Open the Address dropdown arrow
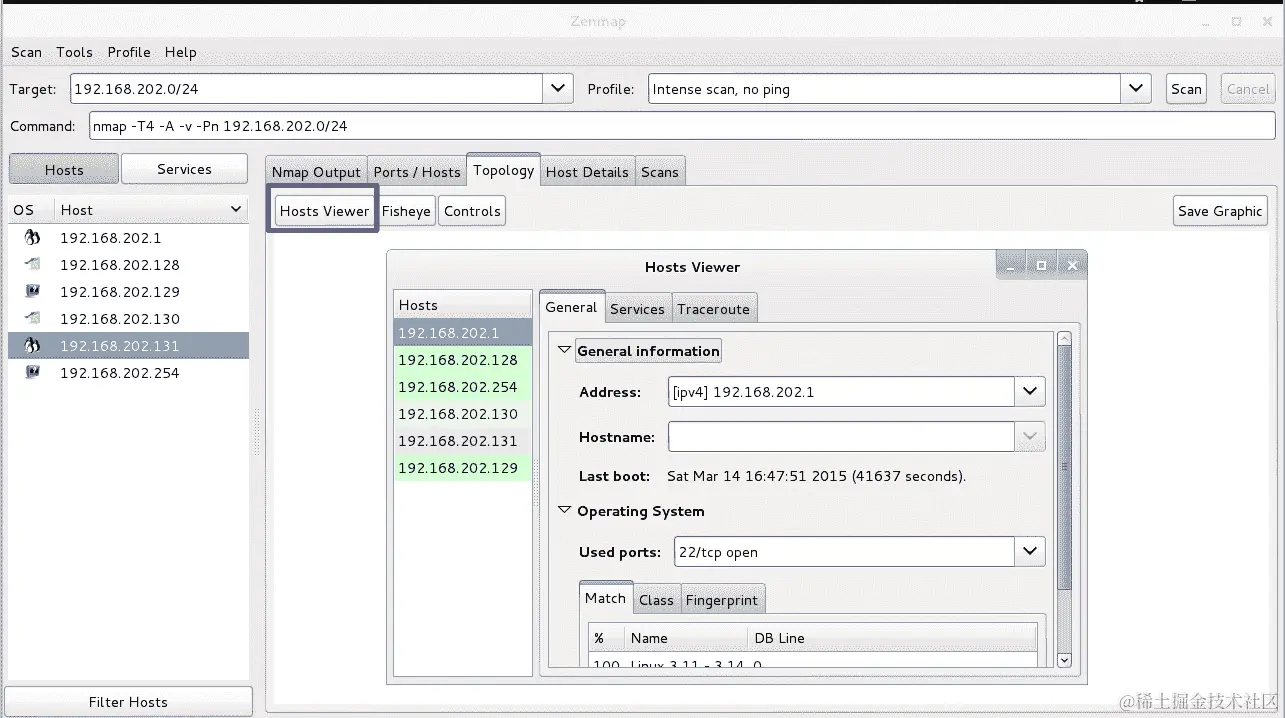Screen dimensions: 1285x718 (x=1030, y=392)
